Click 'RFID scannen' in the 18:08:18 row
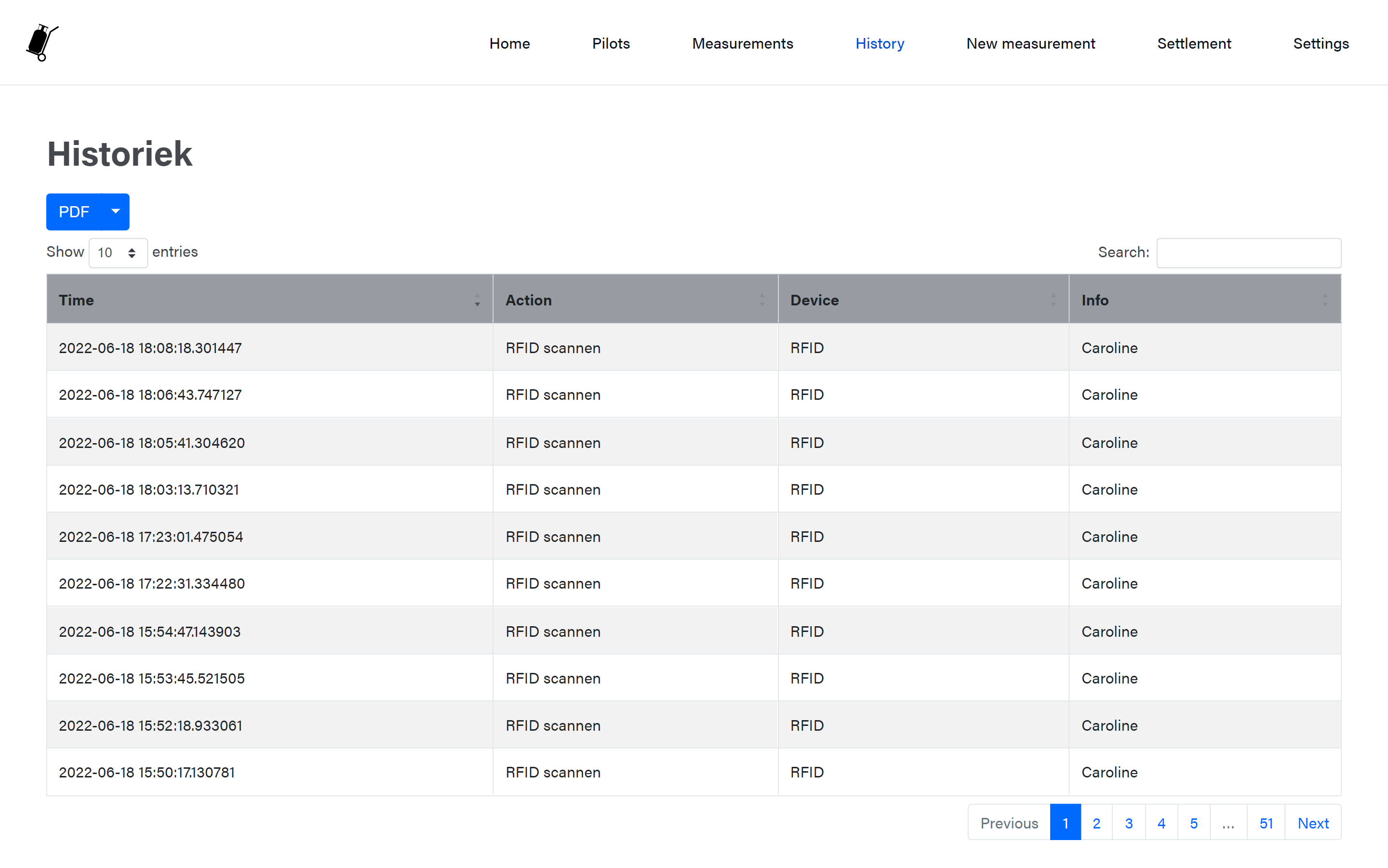This screenshot has height=868, width=1388. pos(553,348)
